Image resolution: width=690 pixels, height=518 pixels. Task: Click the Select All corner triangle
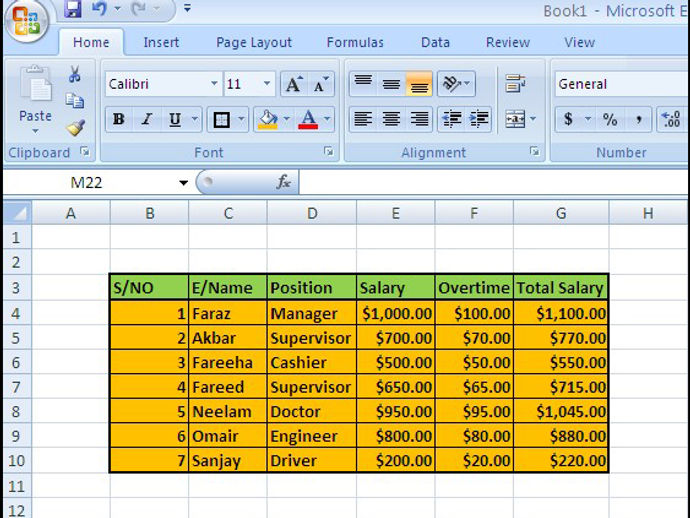pos(18,213)
